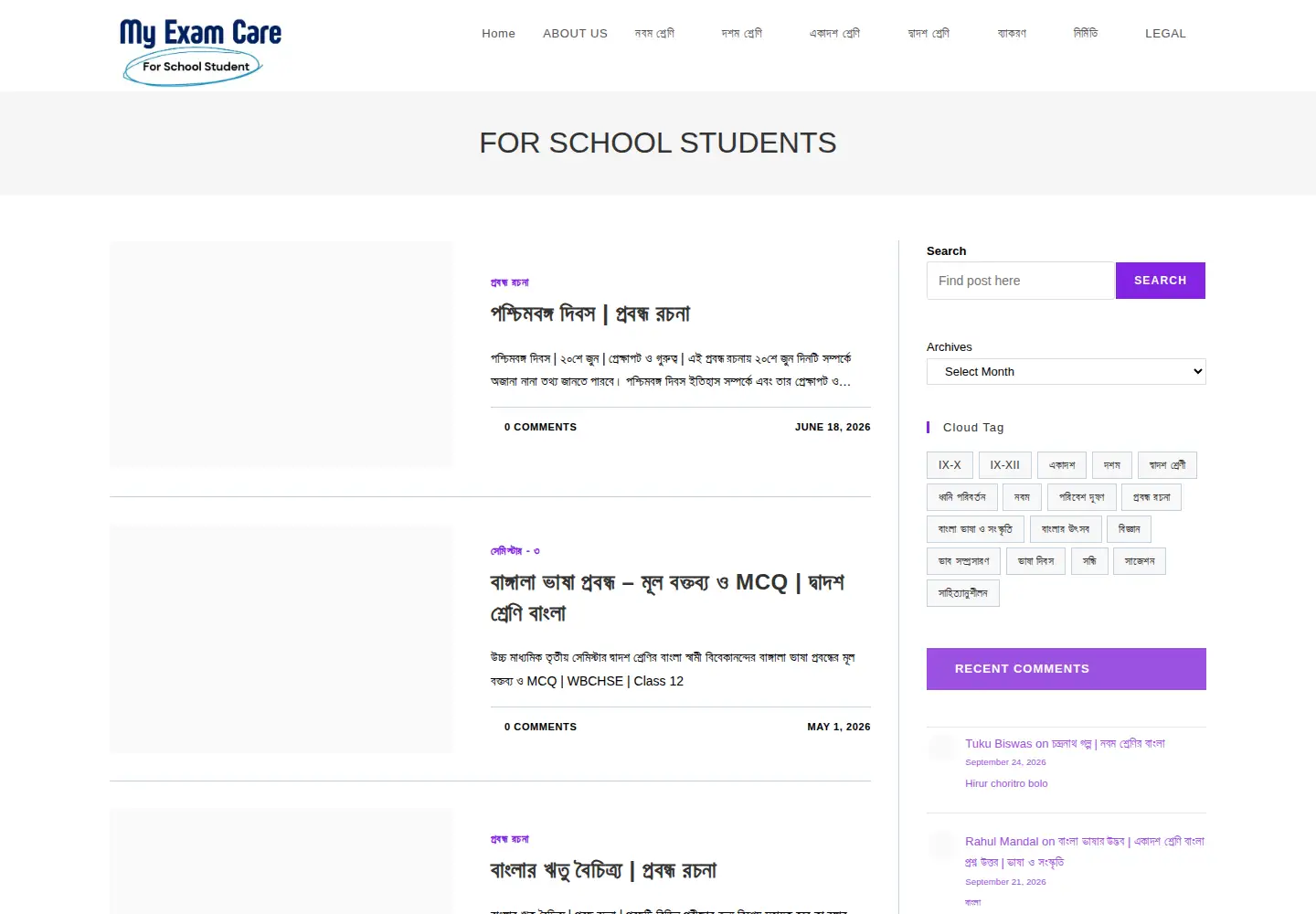Select the প্রবন্ধ রচনা cloud tag
Viewport: 1316px width, 914px height.
(x=1151, y=497)
